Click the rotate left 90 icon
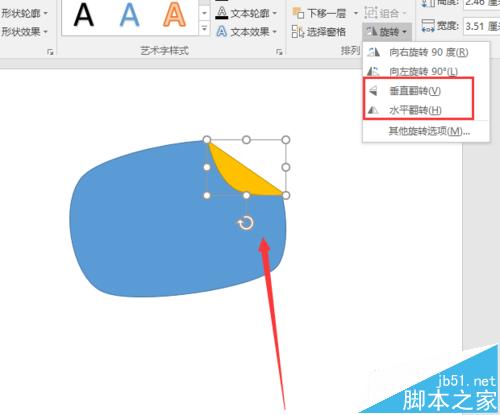This screenshot has height=415, width=500. click(x=373, y=71)
